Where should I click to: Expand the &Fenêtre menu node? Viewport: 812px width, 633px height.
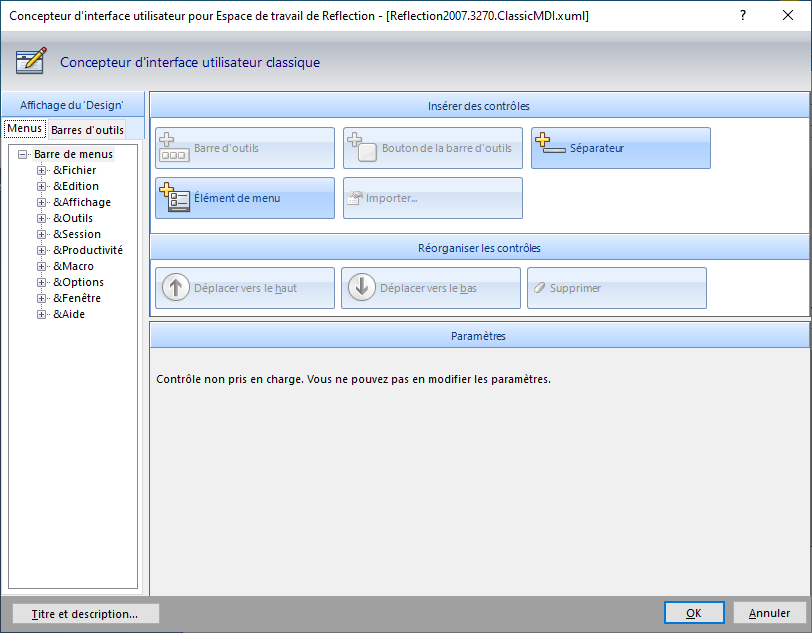[x=41, y=299]
